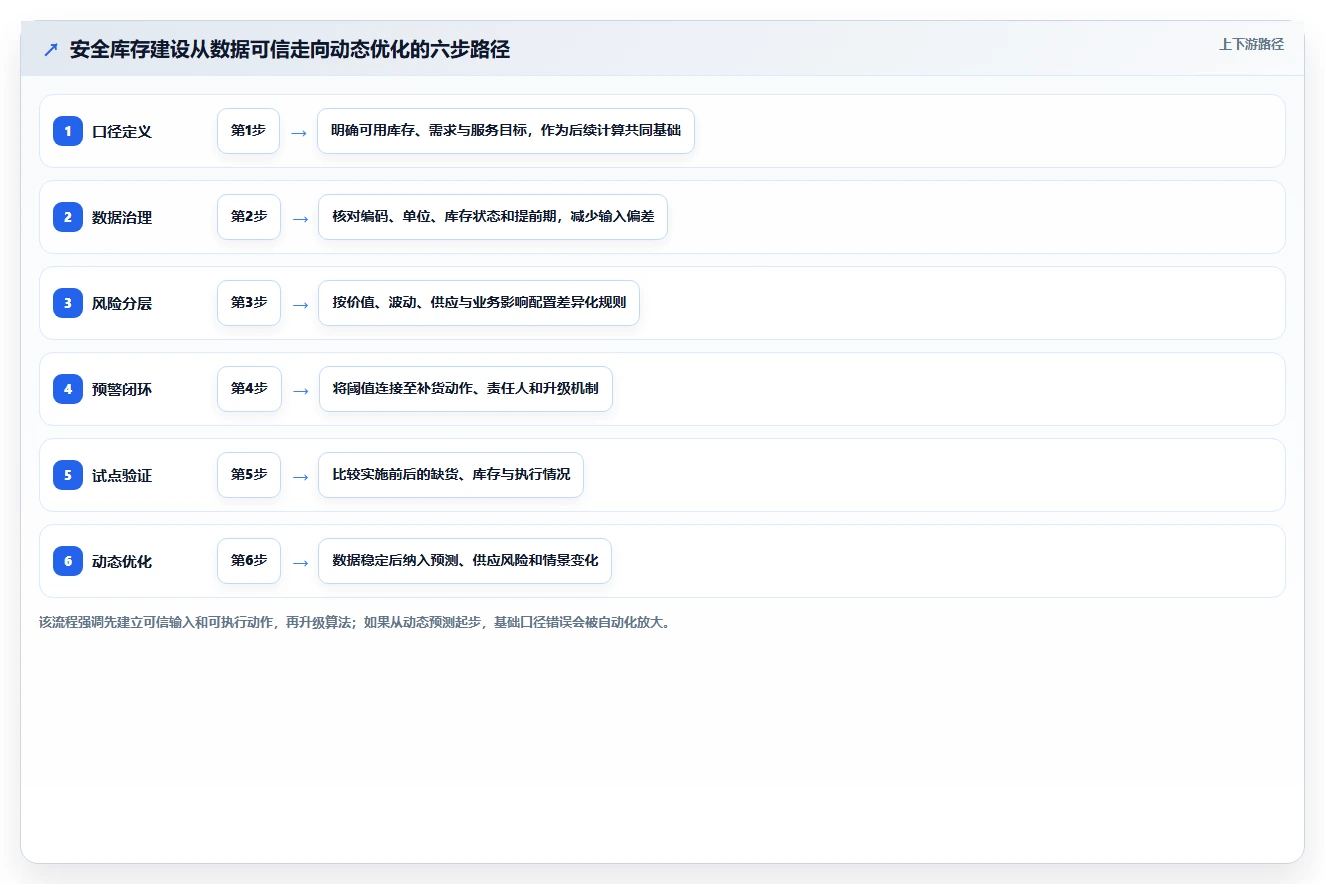Open the 核对编码、单位、库存状态和提前期 description box

point(493,217)
